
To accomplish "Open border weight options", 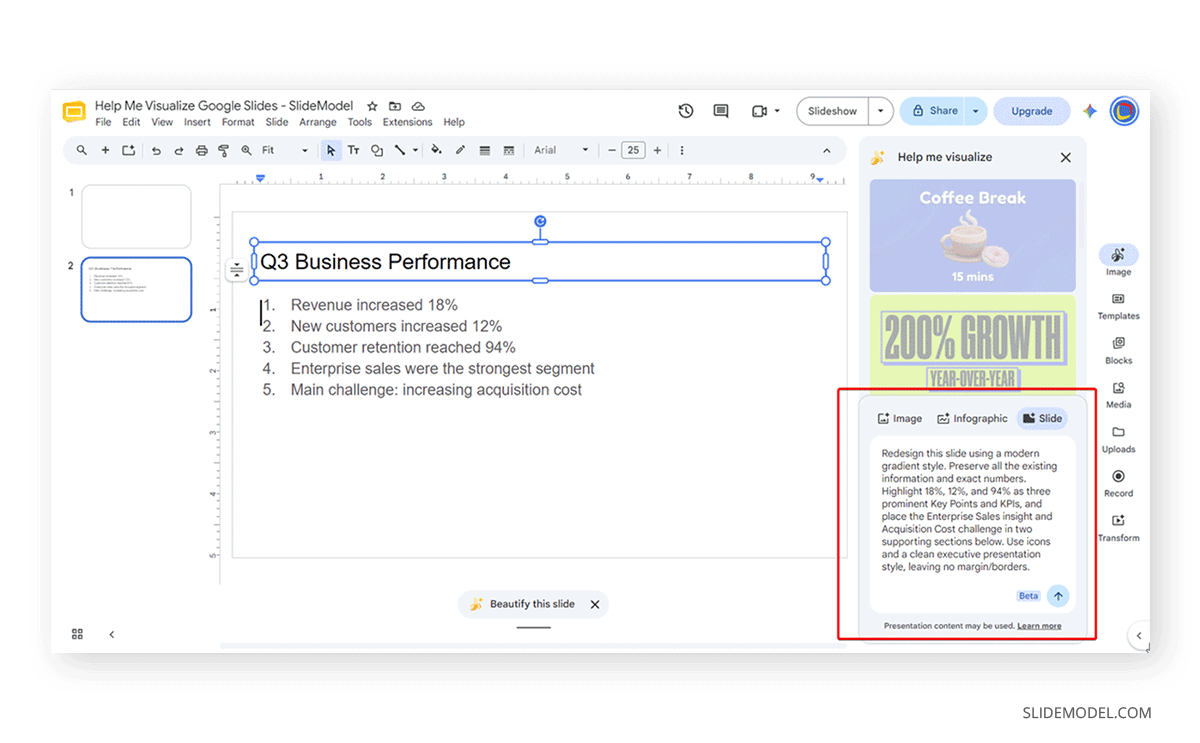I will point(485,150).
